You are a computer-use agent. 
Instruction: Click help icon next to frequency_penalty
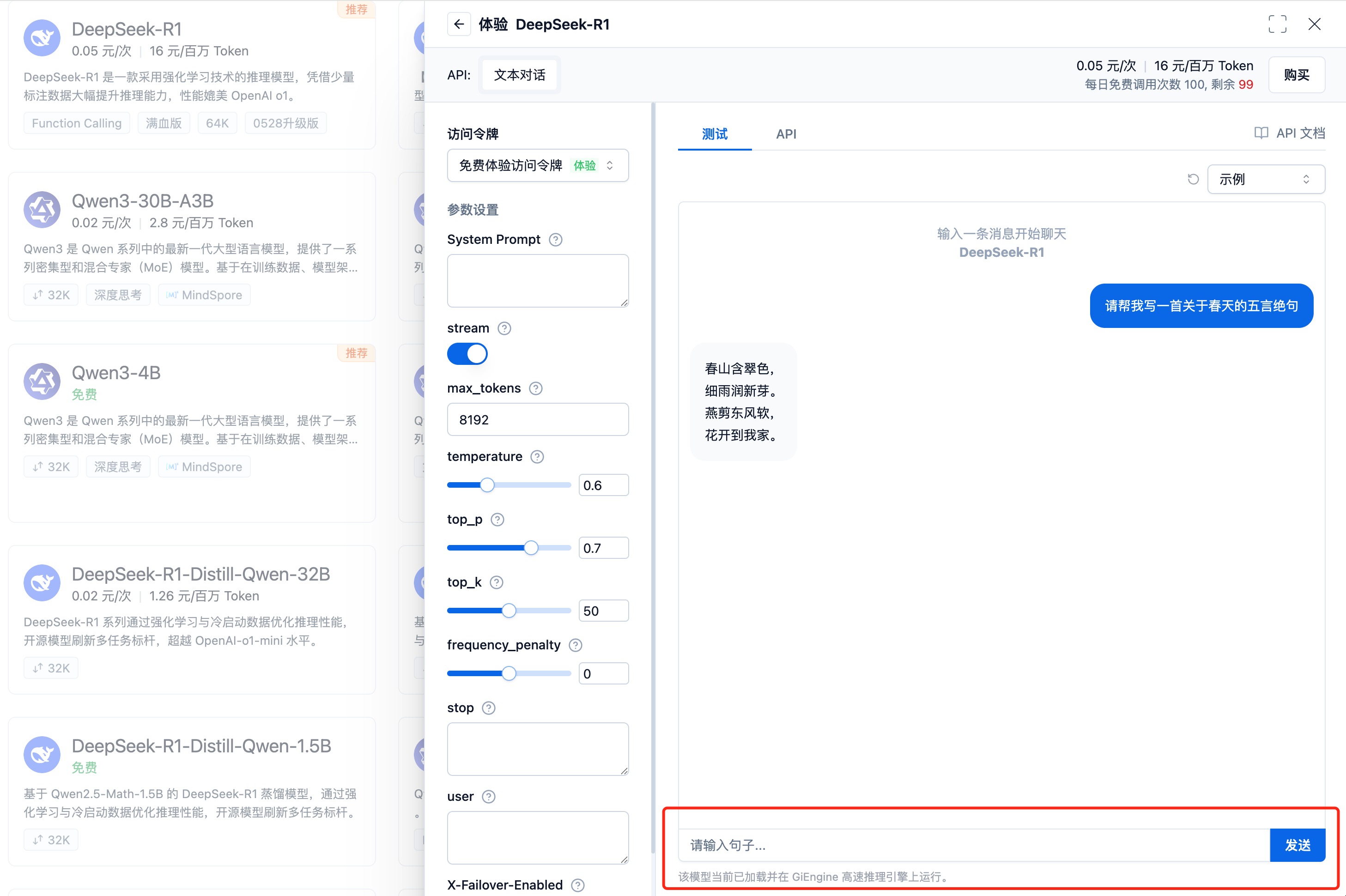(576, 645)
